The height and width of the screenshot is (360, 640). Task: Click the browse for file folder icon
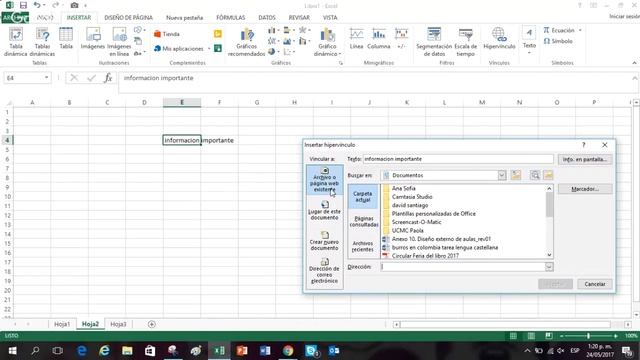pyautogui.click(x=548, y=175)
